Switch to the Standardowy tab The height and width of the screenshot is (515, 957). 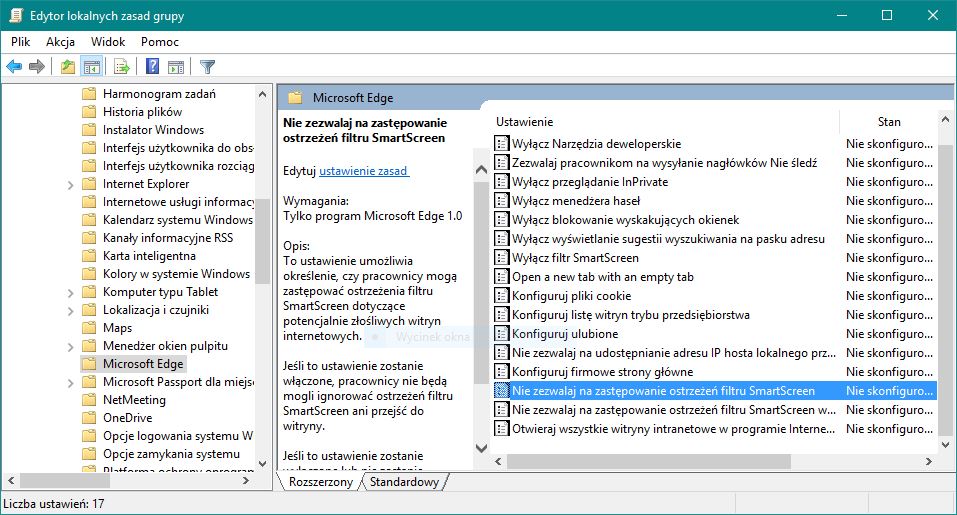tap(404, 482)
